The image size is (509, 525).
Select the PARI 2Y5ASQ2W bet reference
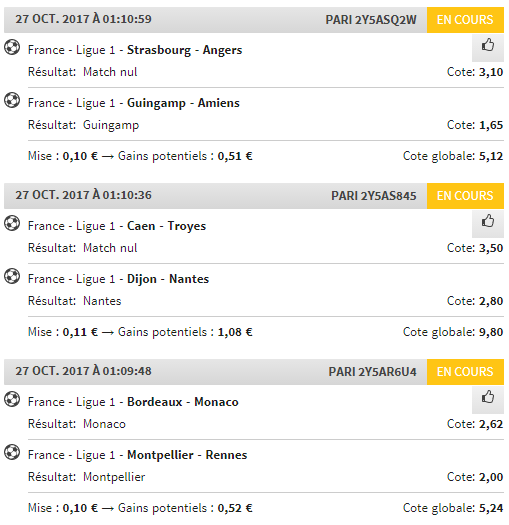(371, 20)
